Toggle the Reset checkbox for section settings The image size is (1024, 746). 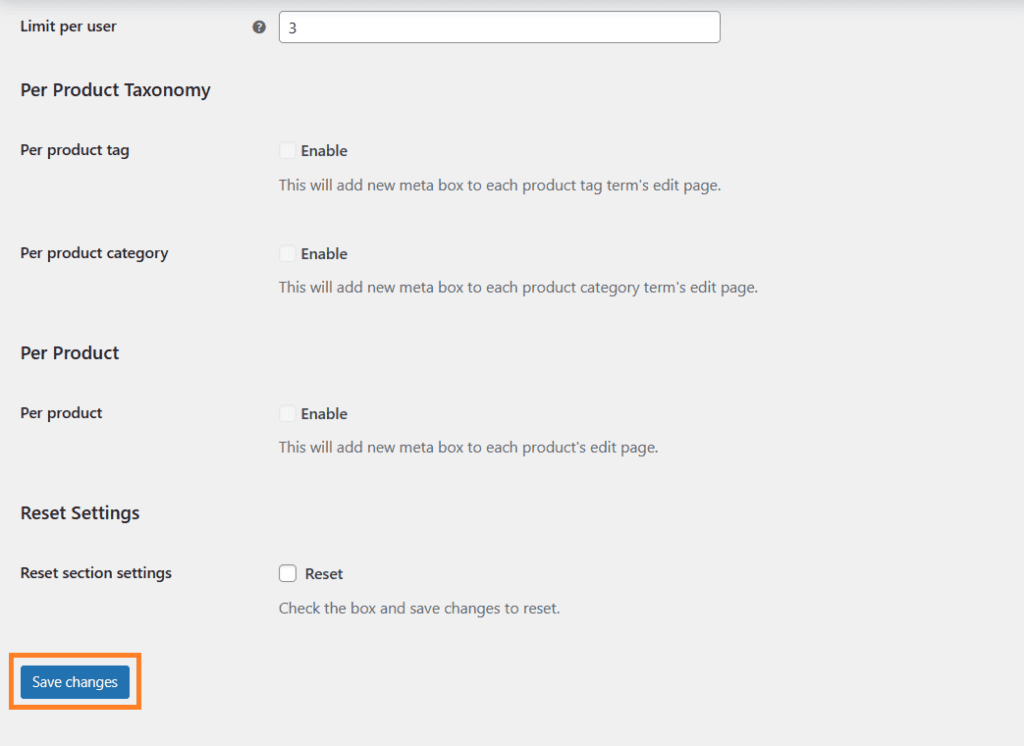tap(287, 573)
